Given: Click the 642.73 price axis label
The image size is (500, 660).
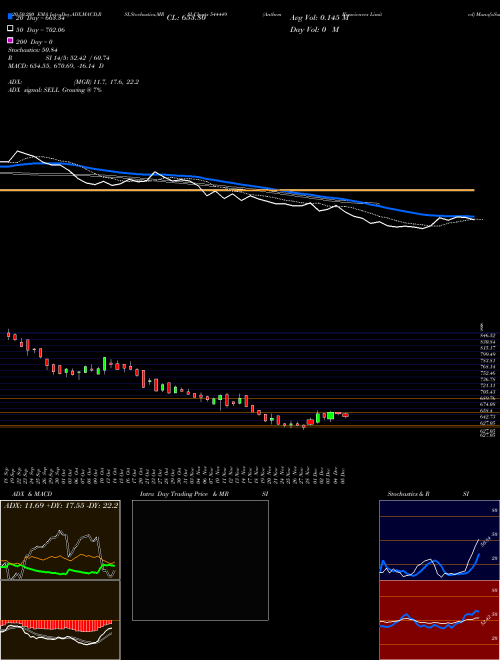Looking at the screenshot, I should coord(489,416).
